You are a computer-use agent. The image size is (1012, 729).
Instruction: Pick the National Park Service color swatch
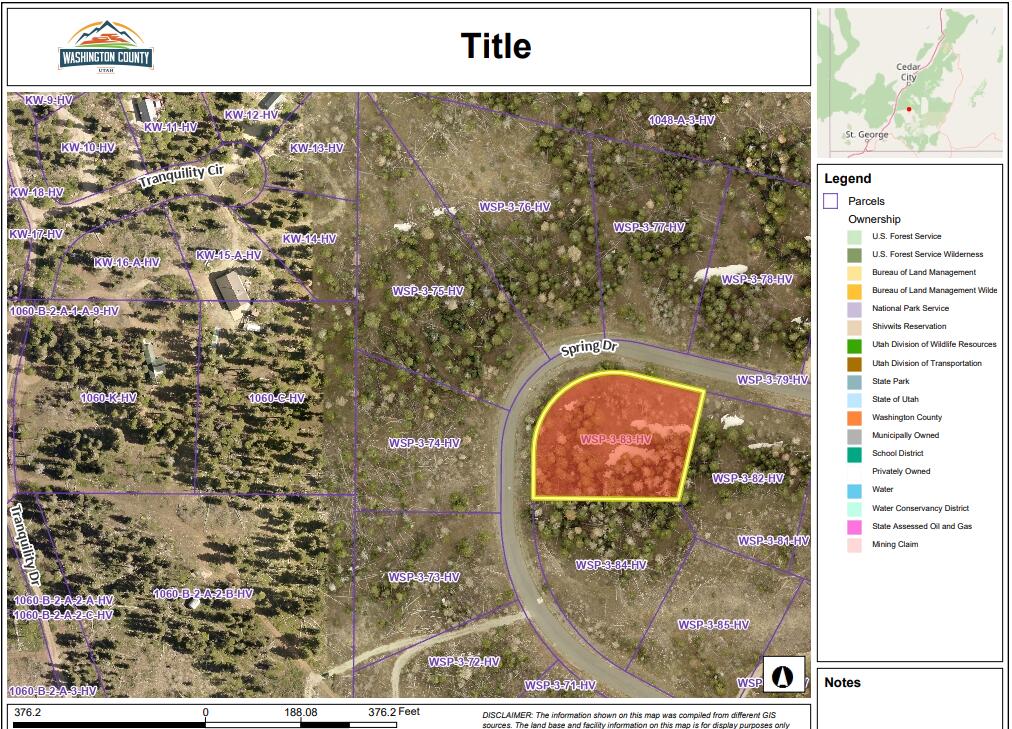tap(855, 309)
